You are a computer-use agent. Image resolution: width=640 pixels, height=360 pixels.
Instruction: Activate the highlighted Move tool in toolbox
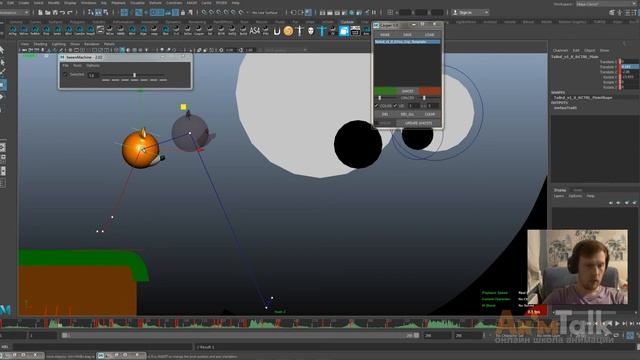[2, 85]
